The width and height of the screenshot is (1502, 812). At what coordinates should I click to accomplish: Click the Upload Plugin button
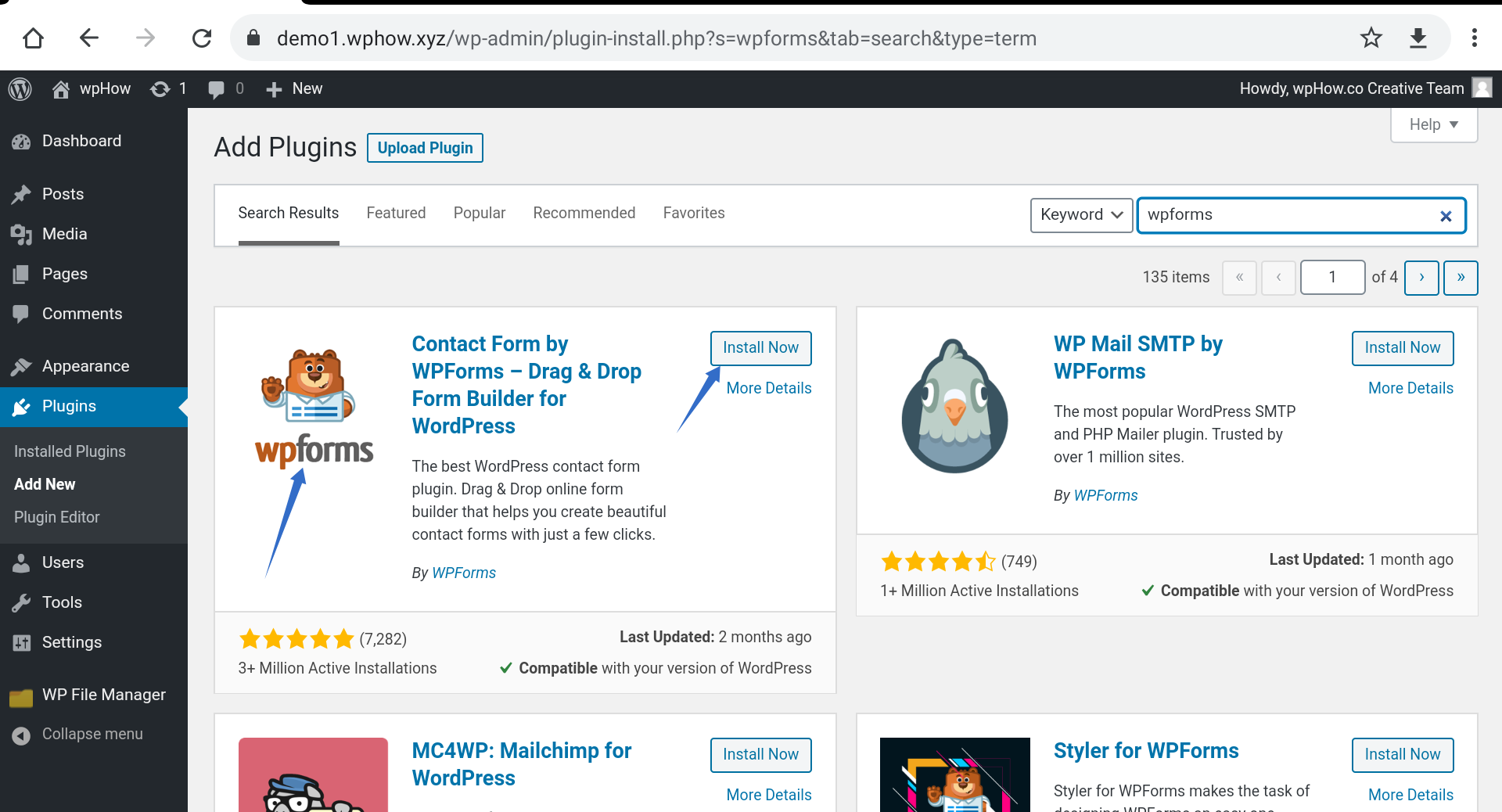coord(425,148)
